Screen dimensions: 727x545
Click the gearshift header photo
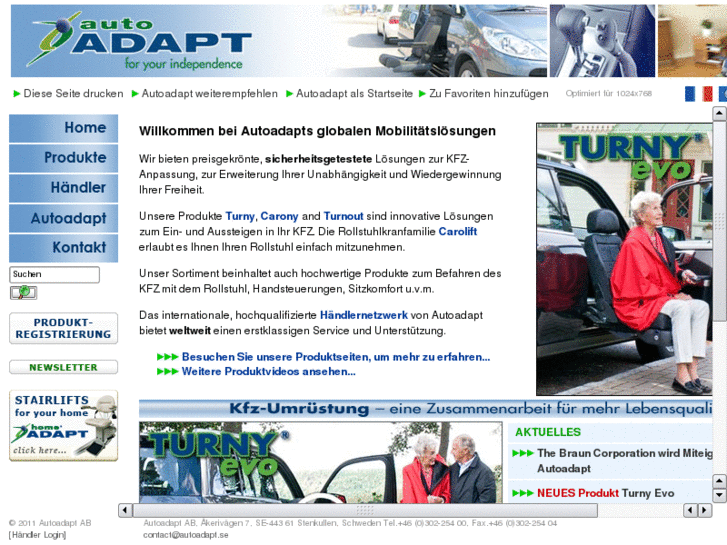point(602,41)
